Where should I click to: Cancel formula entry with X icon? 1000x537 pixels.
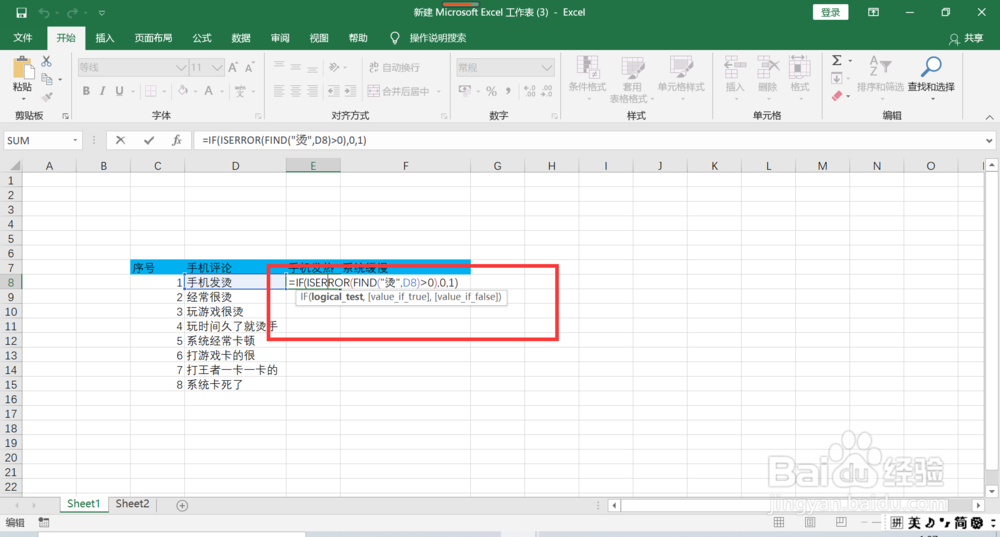pos(120,140)
